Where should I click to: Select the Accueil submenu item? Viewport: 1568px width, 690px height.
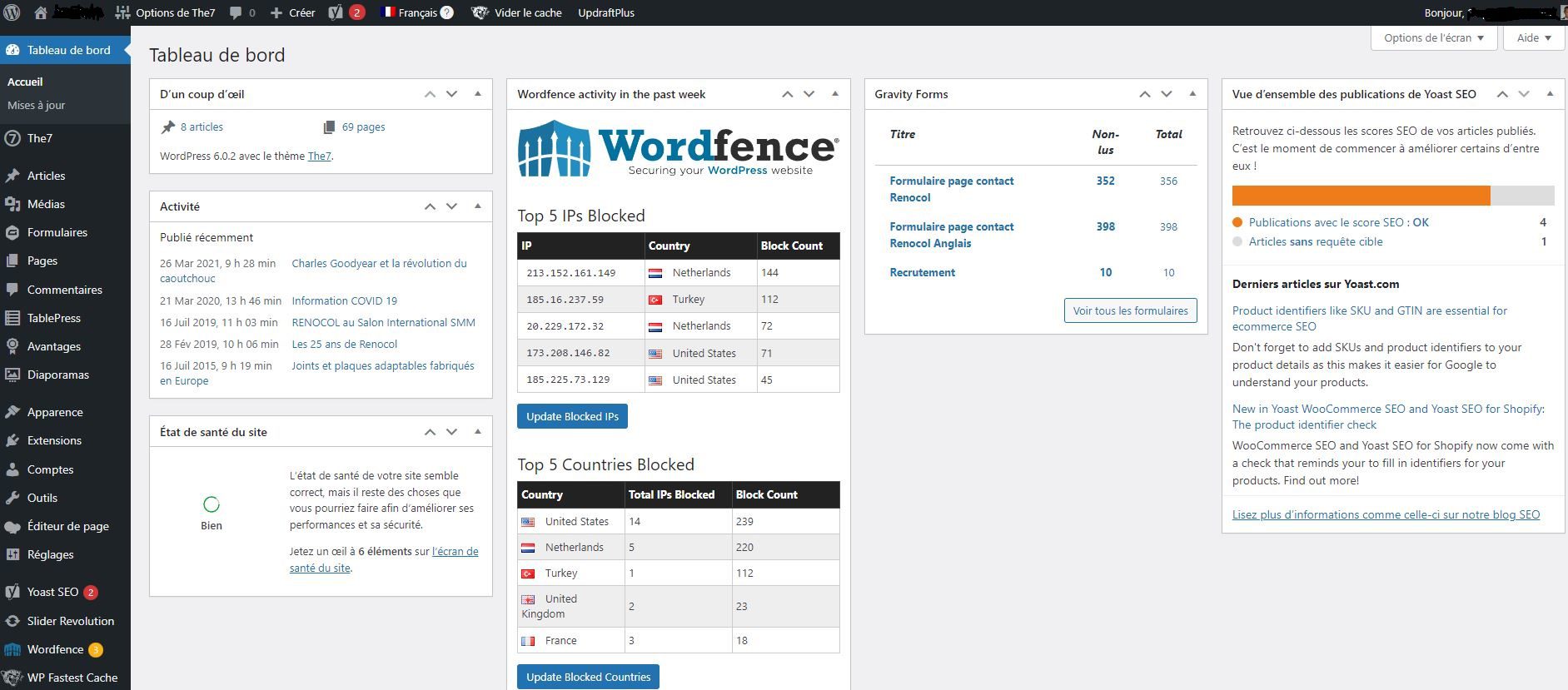tap(25, 82)
